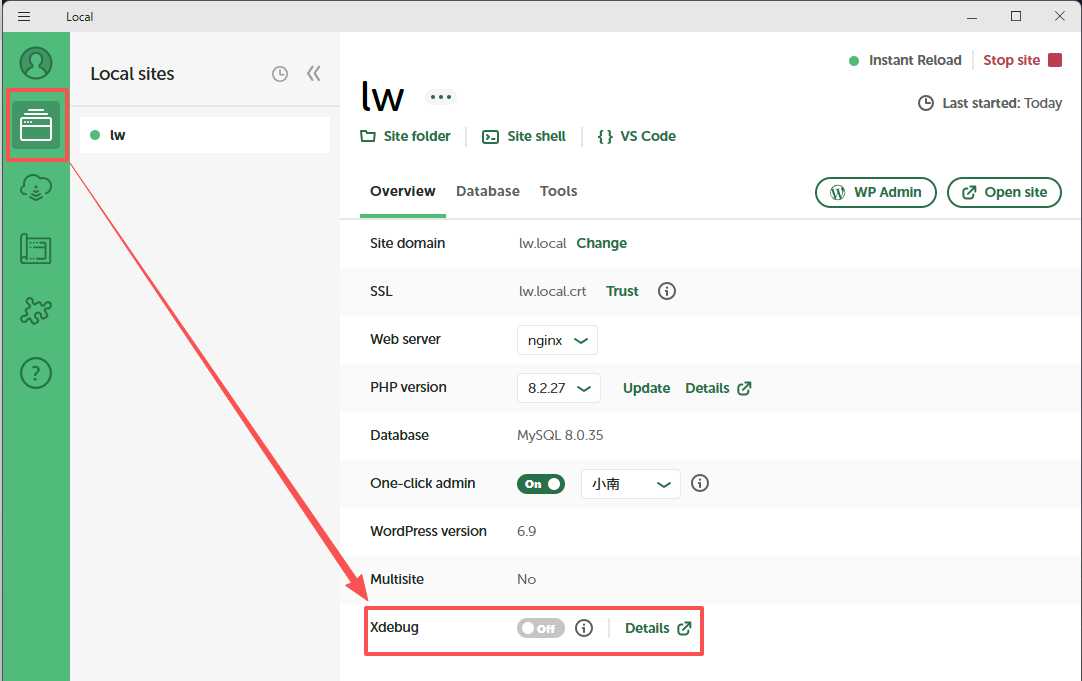
Task: Click the recent sites clock icon
Action: (x=280, y=74)
